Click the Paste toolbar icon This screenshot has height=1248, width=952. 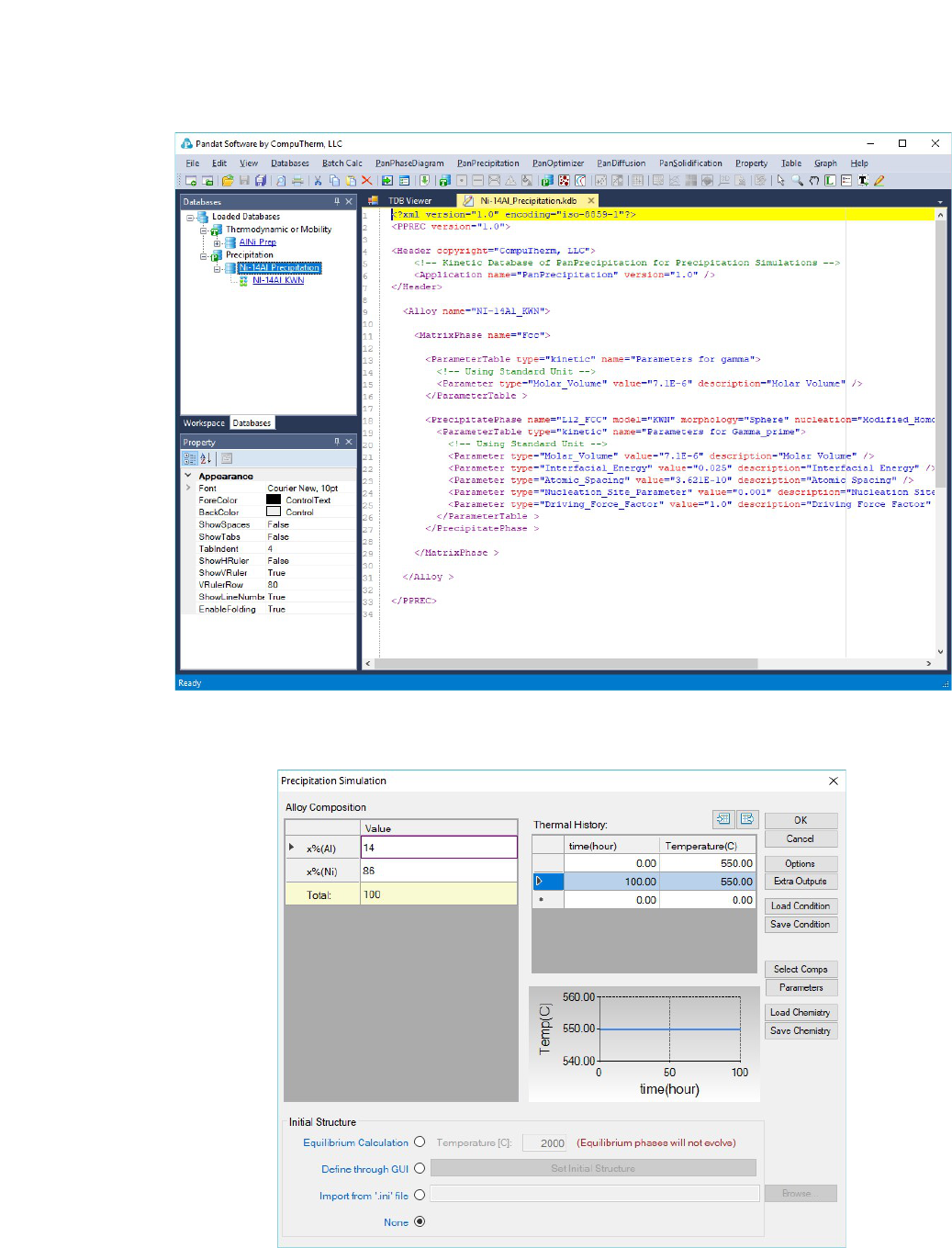click(x=351, y=181)
